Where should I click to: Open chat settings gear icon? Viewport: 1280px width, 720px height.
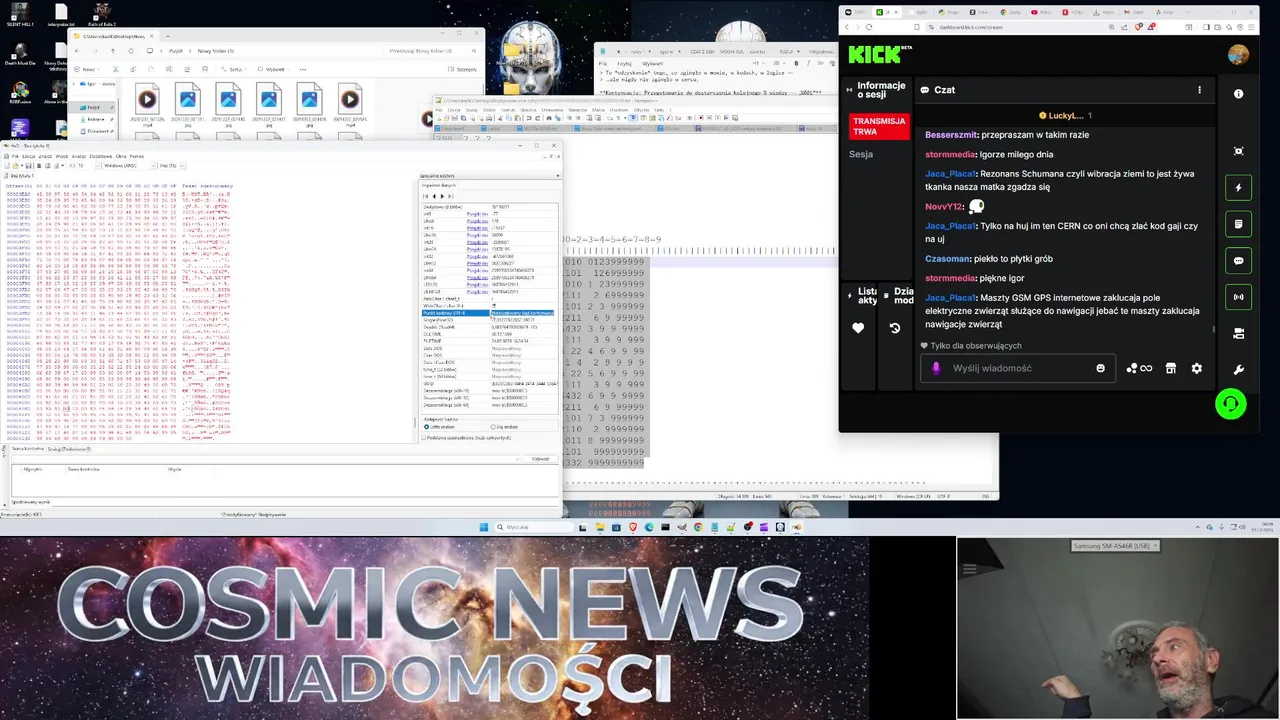[x=1196, y=369]
